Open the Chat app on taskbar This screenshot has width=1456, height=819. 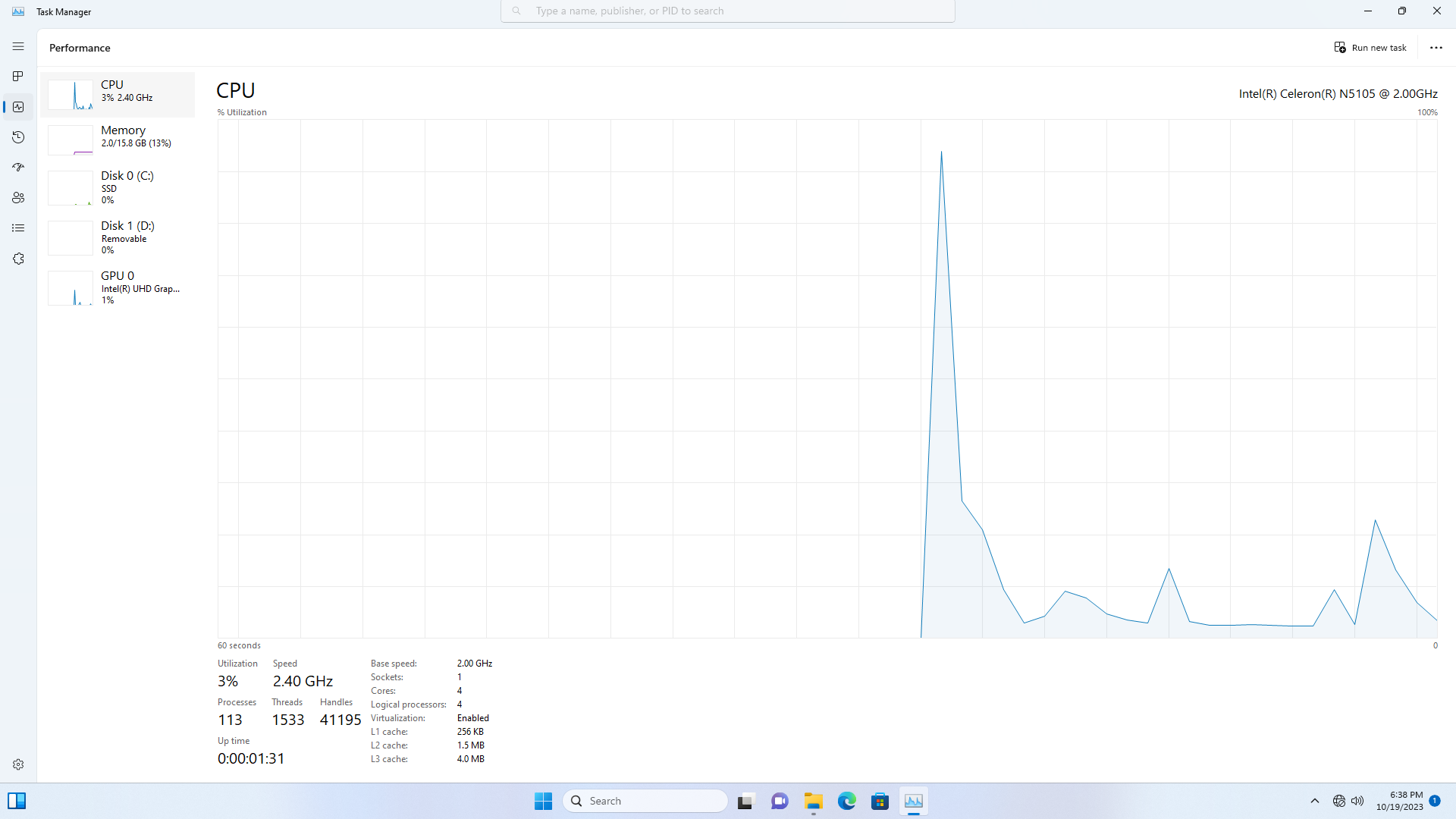pyautogui.click(x=780, y=801)
